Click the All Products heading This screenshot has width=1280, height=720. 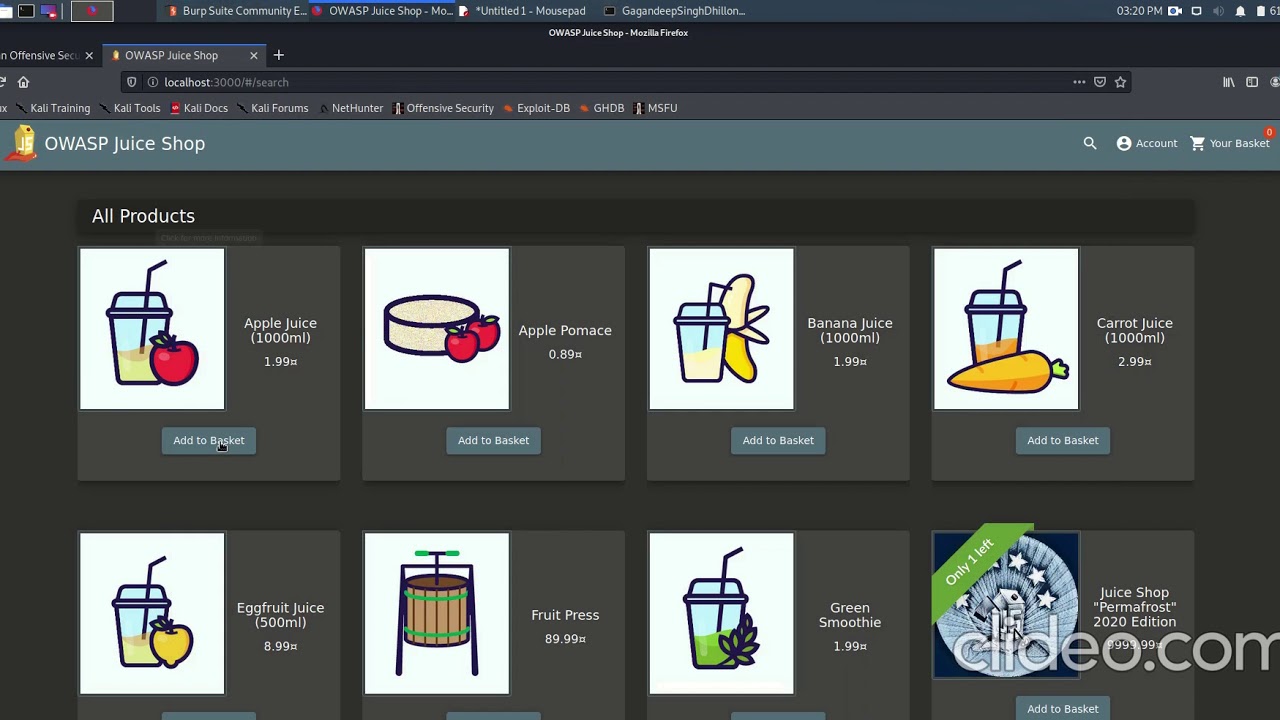[x=143, y=216]
